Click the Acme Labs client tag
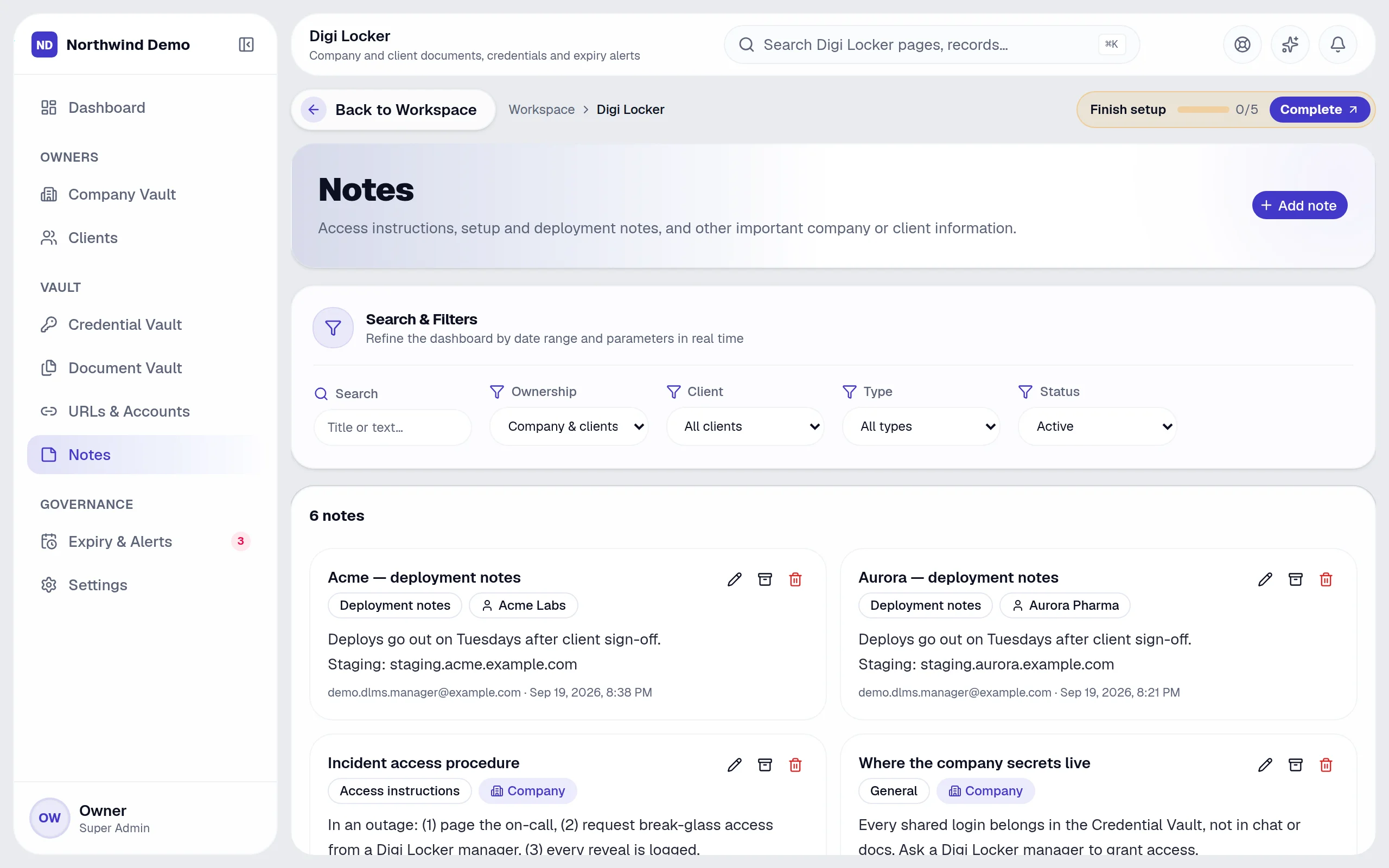1389x868 pixels. pos(524,605)
